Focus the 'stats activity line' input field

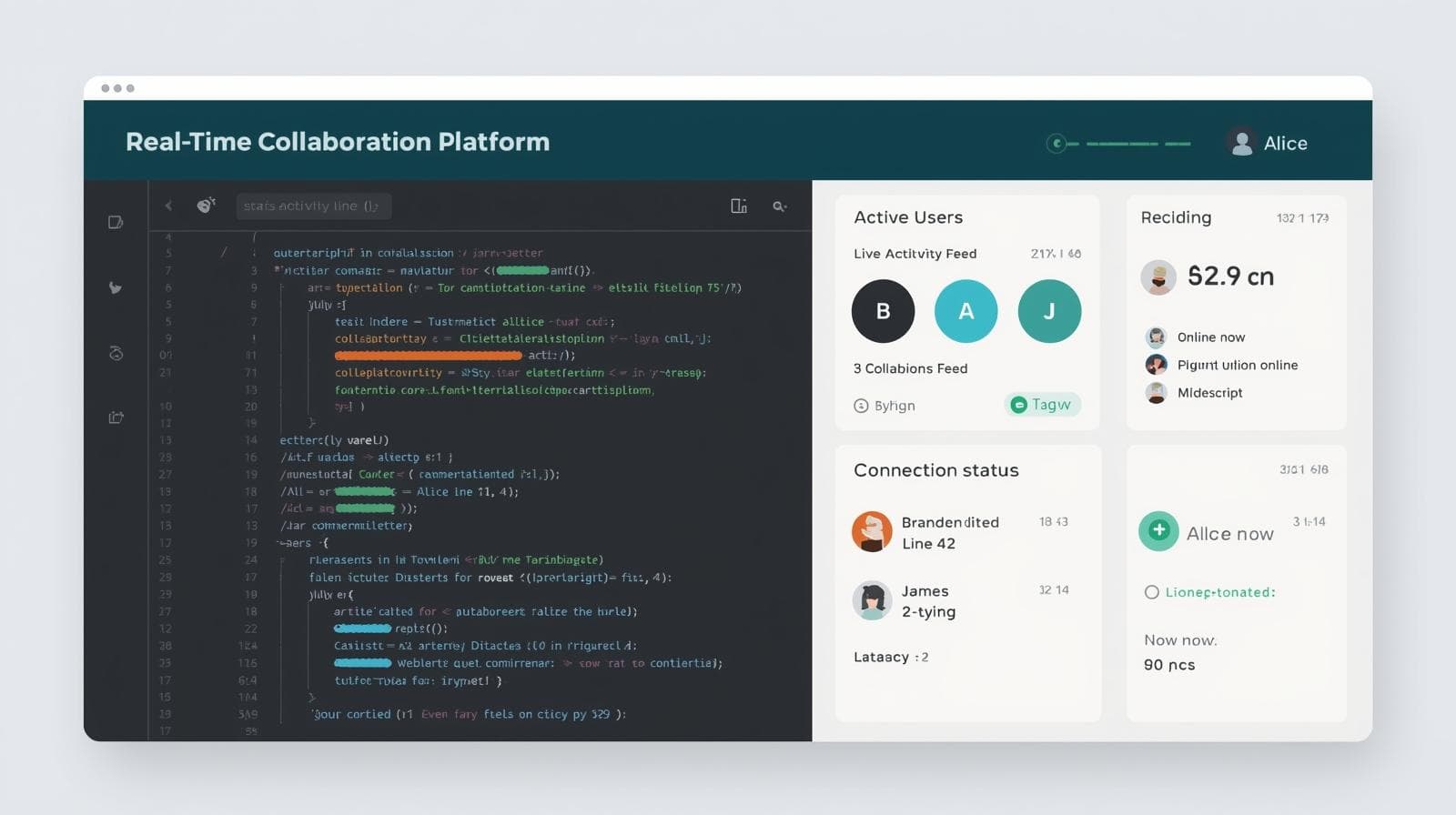[x=314, y=206]
